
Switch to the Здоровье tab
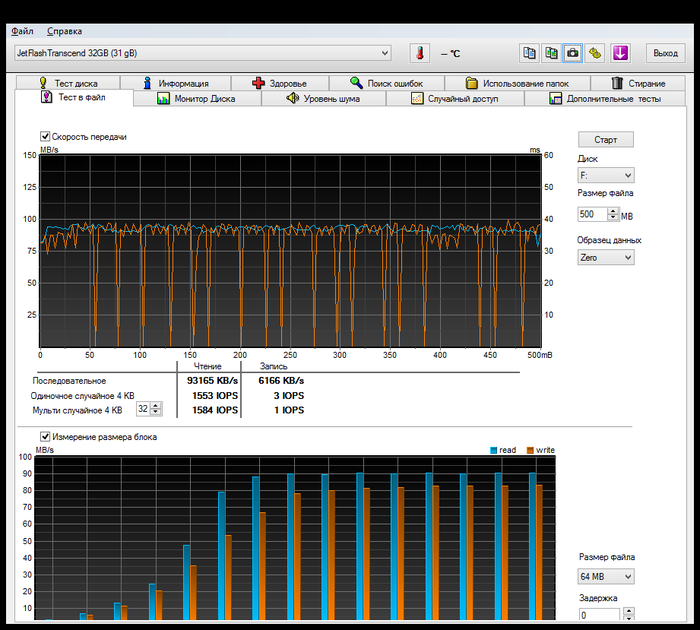(280, 83)
